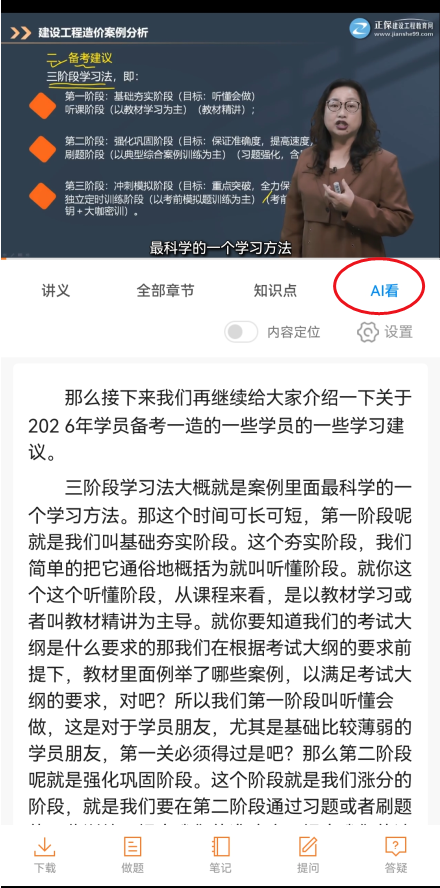Switch to the 全部章节 tab
Viewport: 440px width, 888px height.
tap(165, 291)
